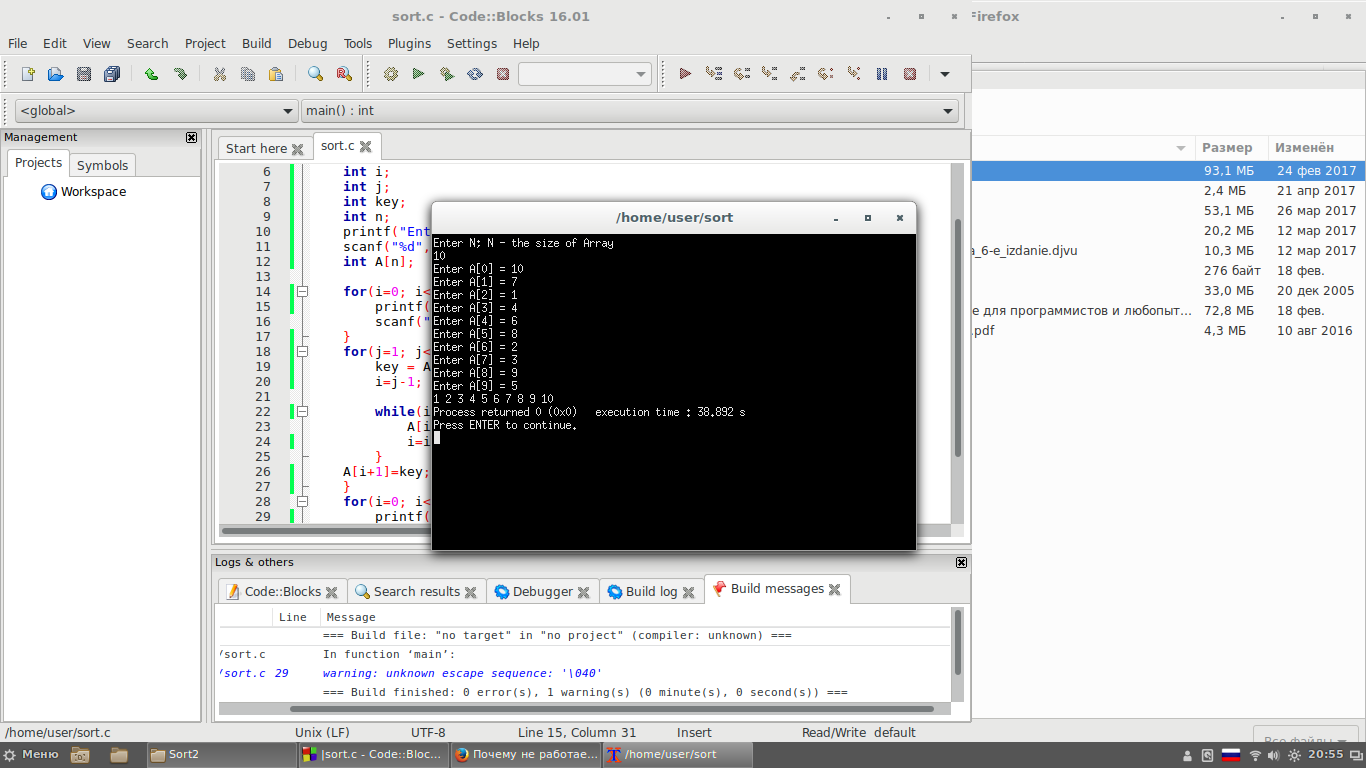Viewport: 1366px width, 768px height.
Task: Click the editor vertical scrollbar
Action: point(958,340)
